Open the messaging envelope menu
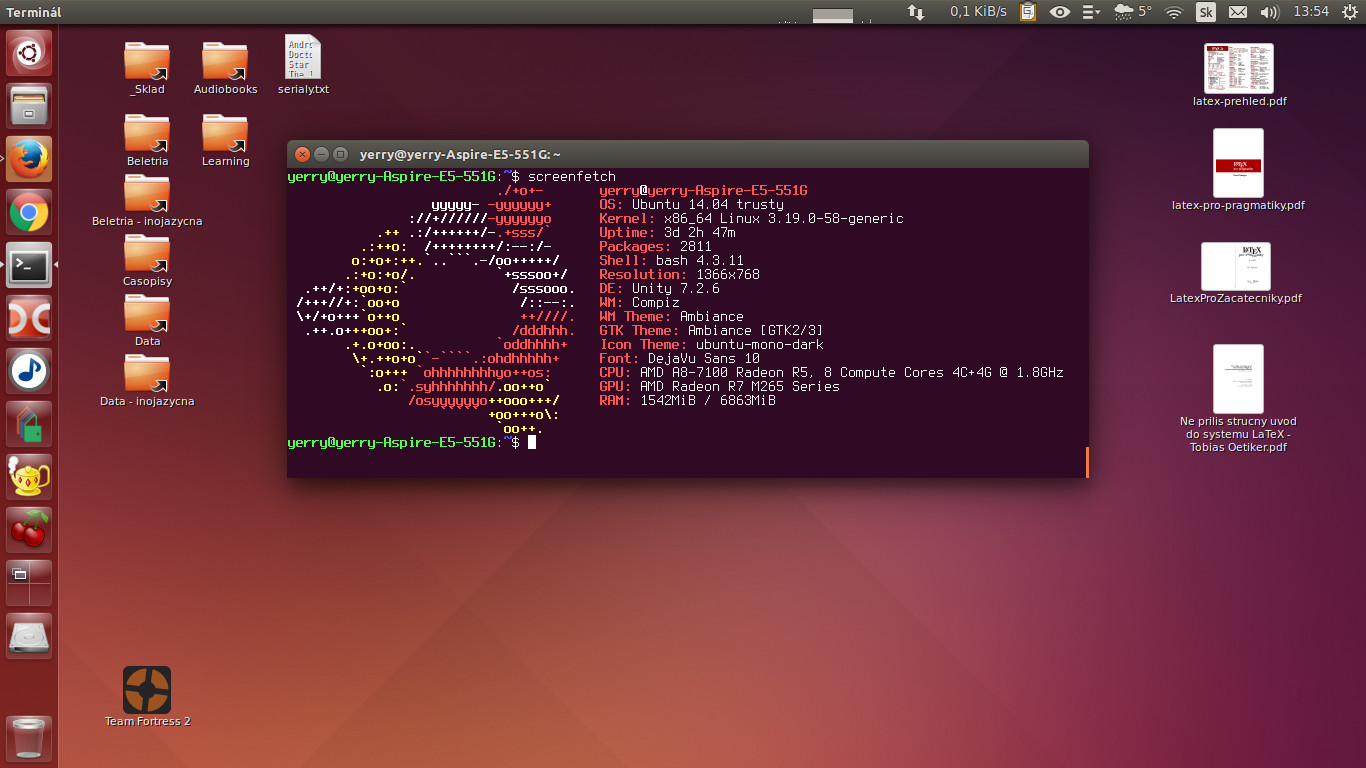Image resolution: width=1366 pixels, height=768 pixels. point(1238,12)
